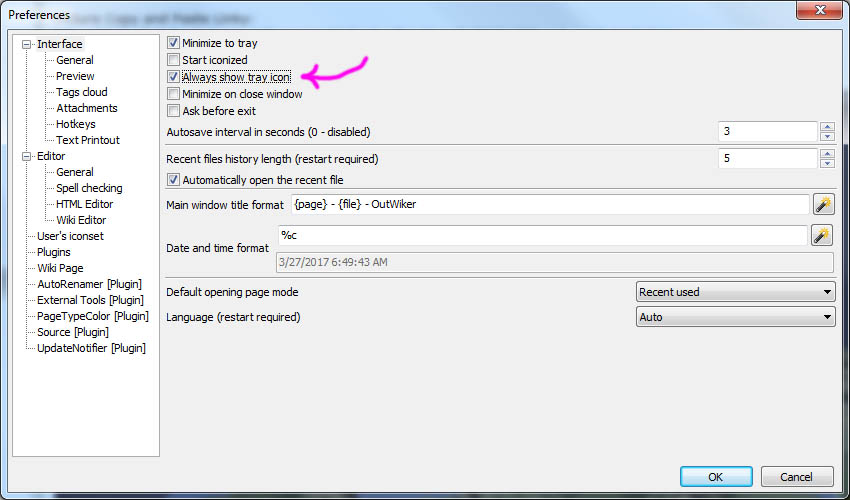
Task: Close the Preferences dialog
Action: pos(820,9)
